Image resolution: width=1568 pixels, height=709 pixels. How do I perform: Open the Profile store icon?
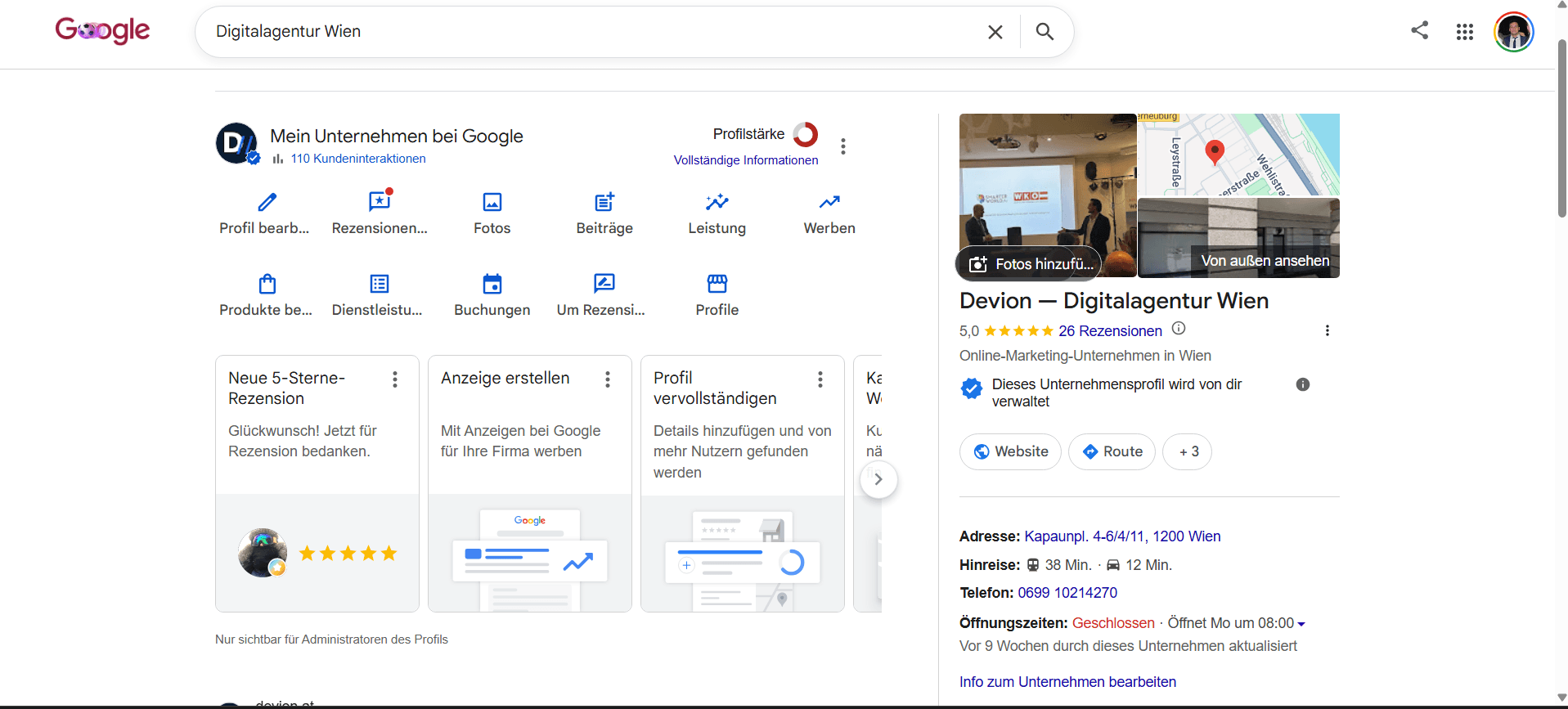(x=717, y=284)
